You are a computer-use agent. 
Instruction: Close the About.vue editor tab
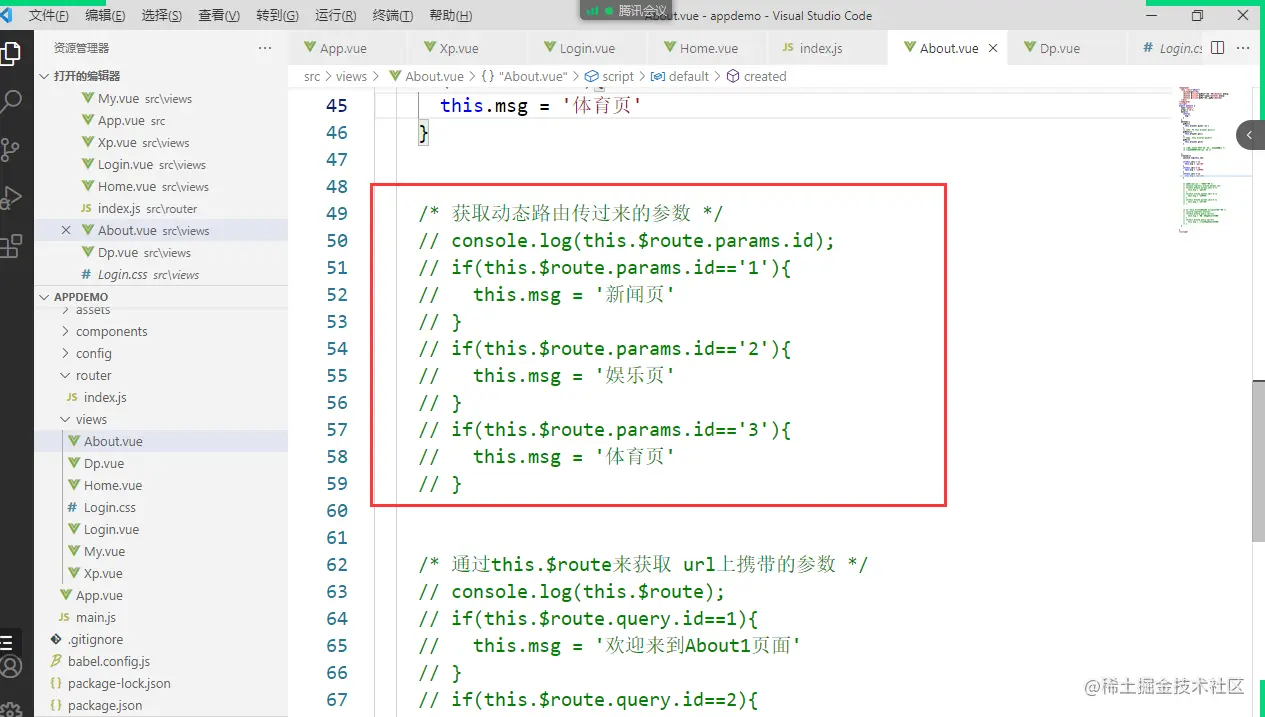(x=993, y=48)
